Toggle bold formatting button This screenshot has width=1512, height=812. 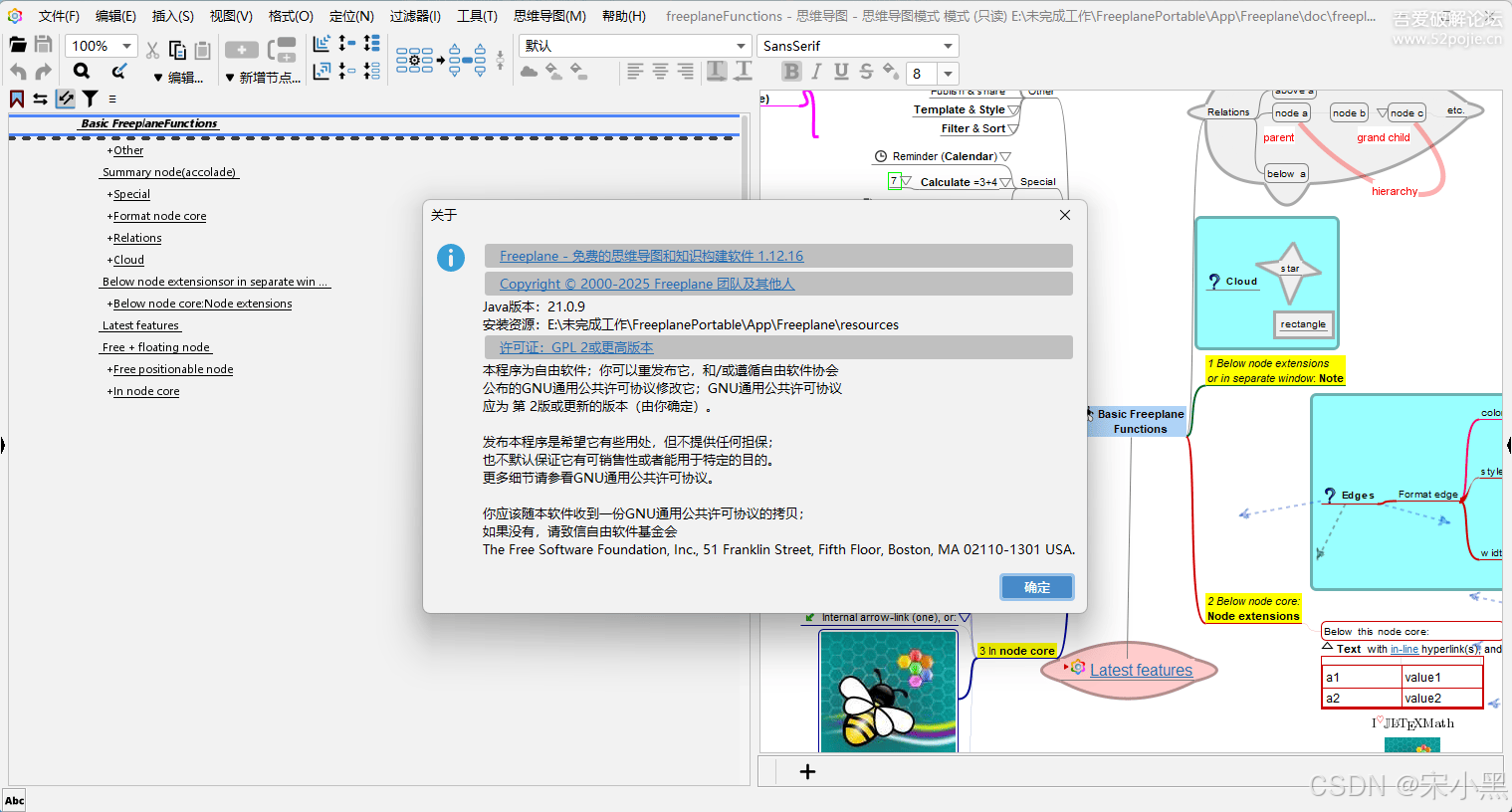click(791, 72)
